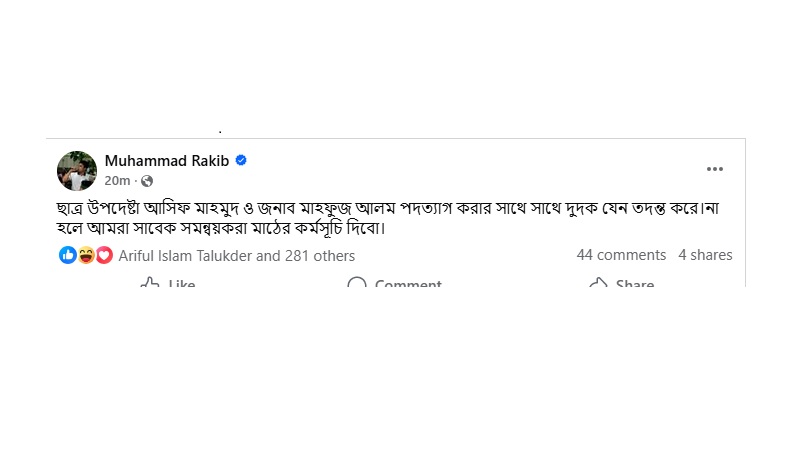This screenshot has width=800, height=459.
Task: Click the blue thumbs-up reaction icon
Action: (x=68, y=255)
